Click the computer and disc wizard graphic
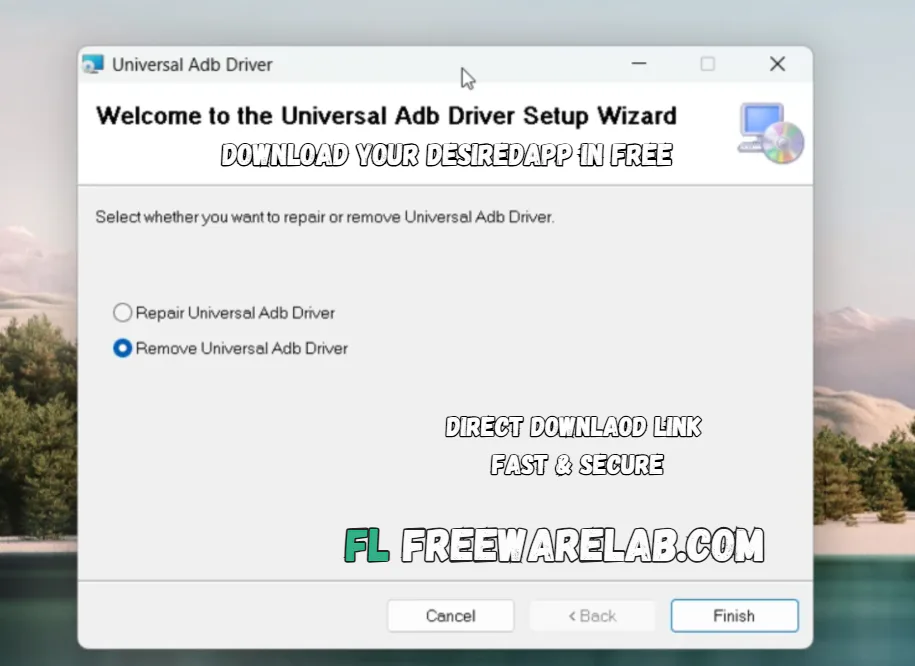This screenshot has height=666, width=915. 770,134
